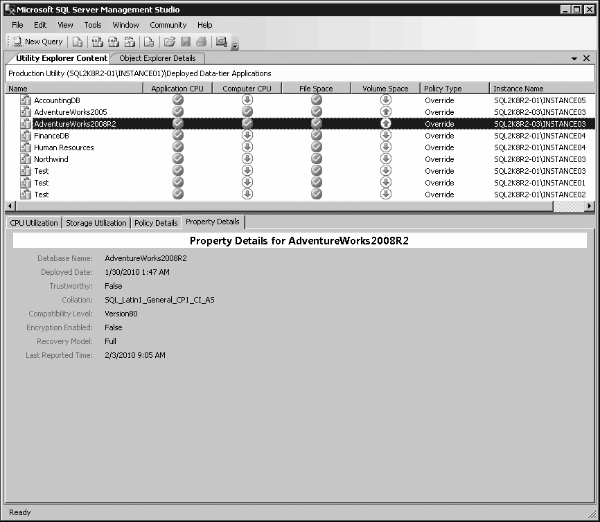
Task: Click Northwind application icon
Action: [x=26, y=159]
